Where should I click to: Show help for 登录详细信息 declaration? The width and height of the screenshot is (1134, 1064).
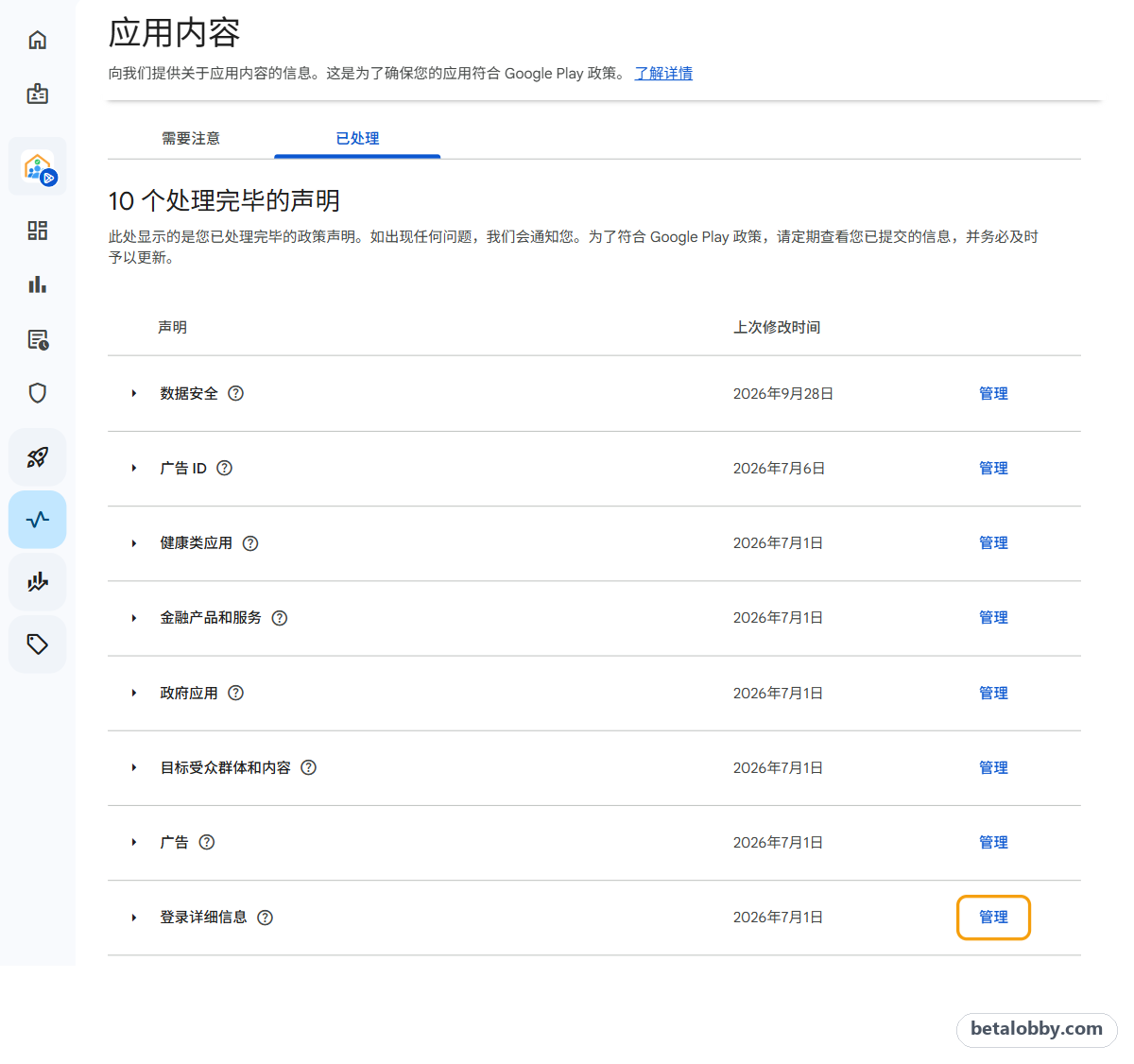(x=266, y=918)
